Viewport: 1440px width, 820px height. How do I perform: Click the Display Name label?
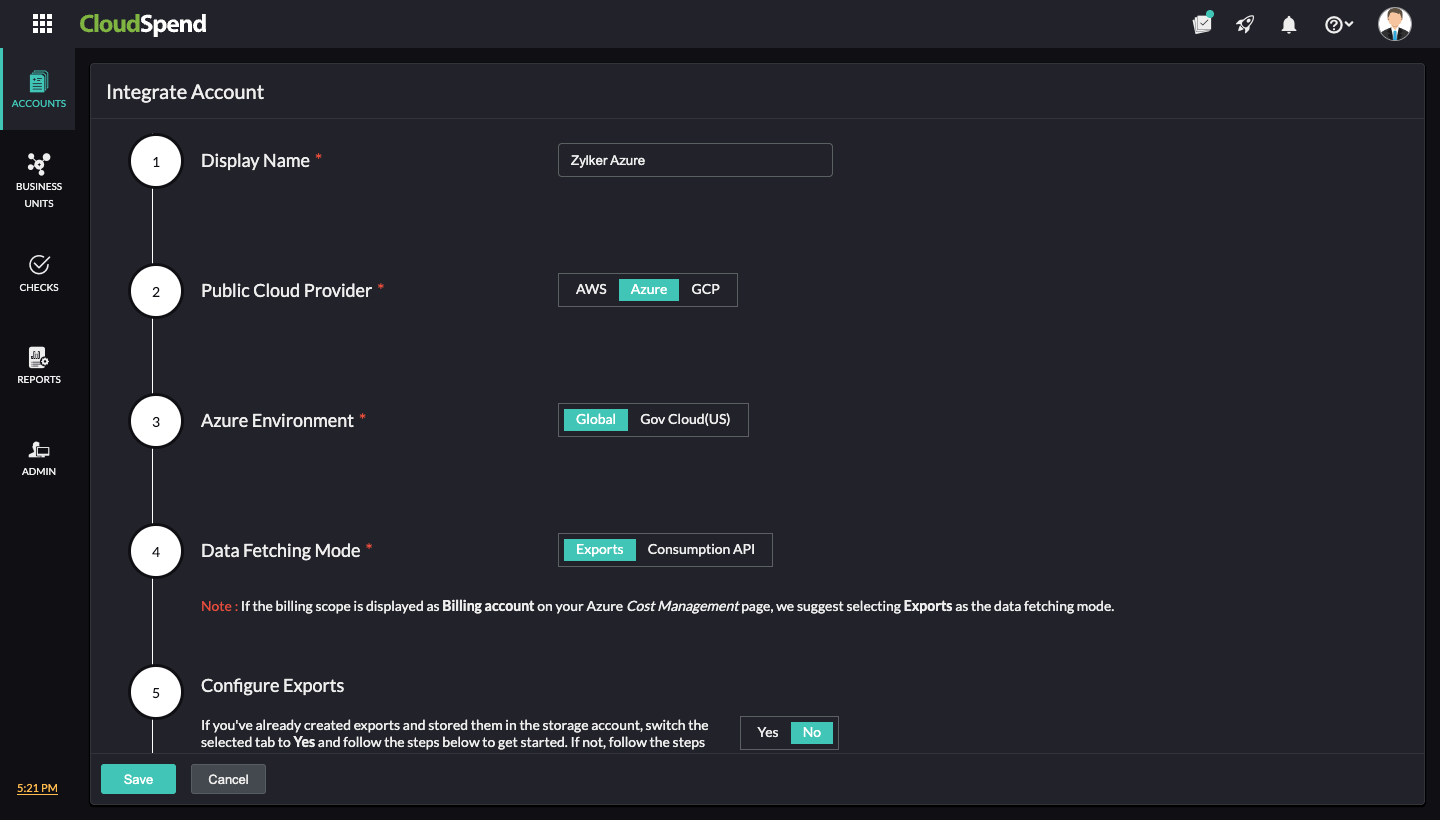tap(255, 160)
